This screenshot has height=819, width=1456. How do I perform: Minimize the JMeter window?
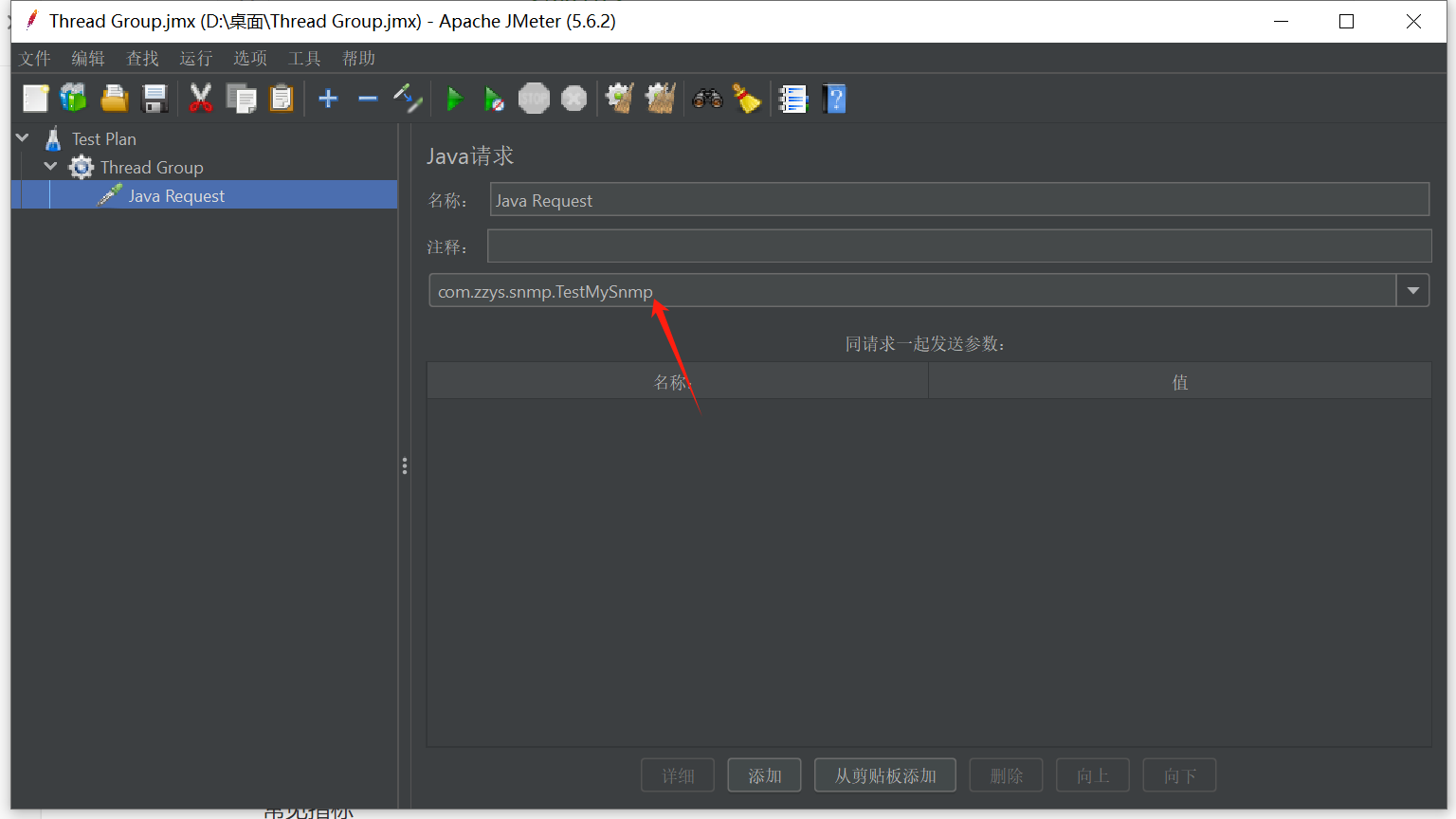coord(1282,21)
